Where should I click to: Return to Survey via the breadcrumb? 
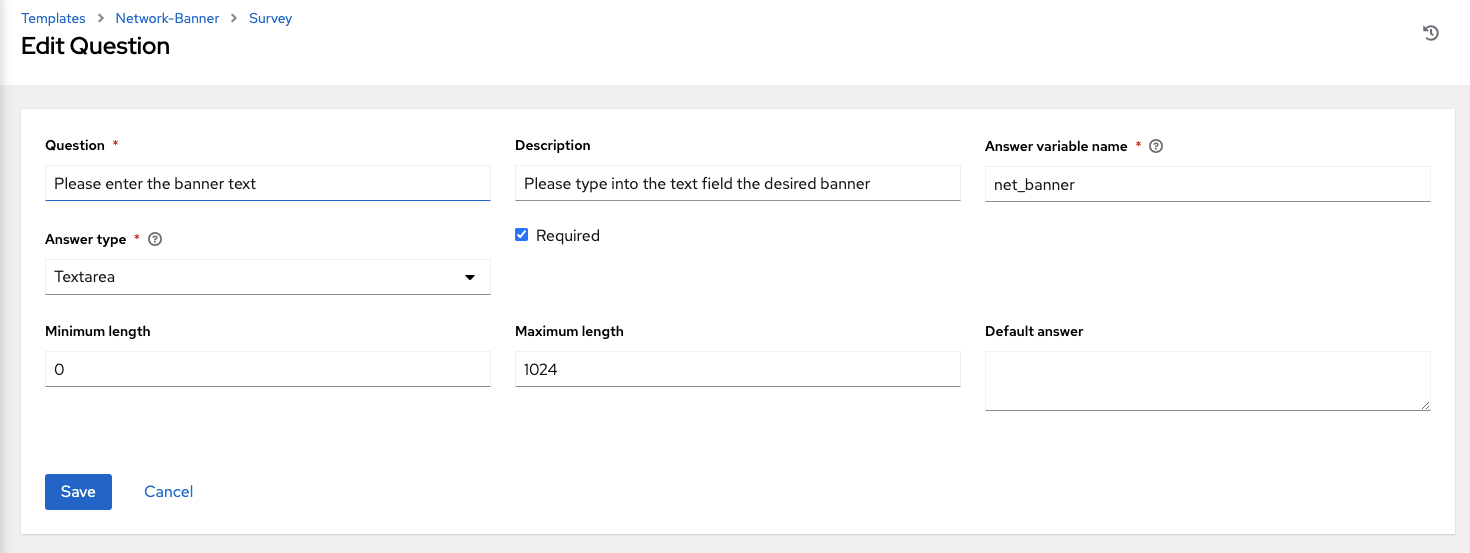(x=270, y=18)
